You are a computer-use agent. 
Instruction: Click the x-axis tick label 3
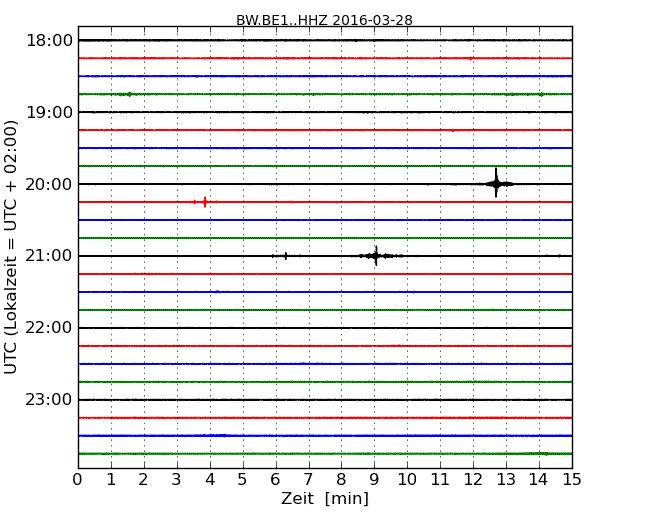pyautogui.click(x=177, y=480)
